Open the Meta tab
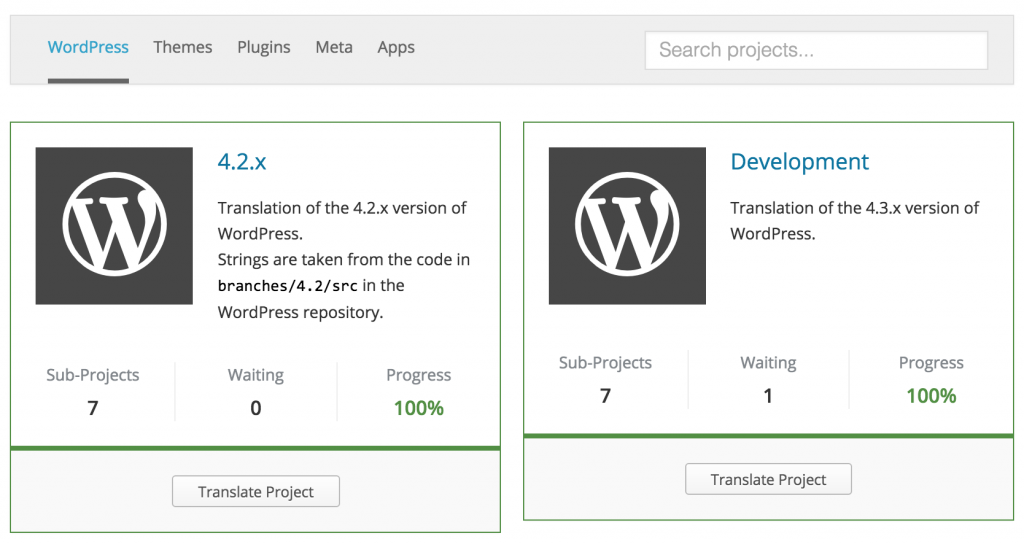The image size is (1024, 544). [x=334, y=47]
